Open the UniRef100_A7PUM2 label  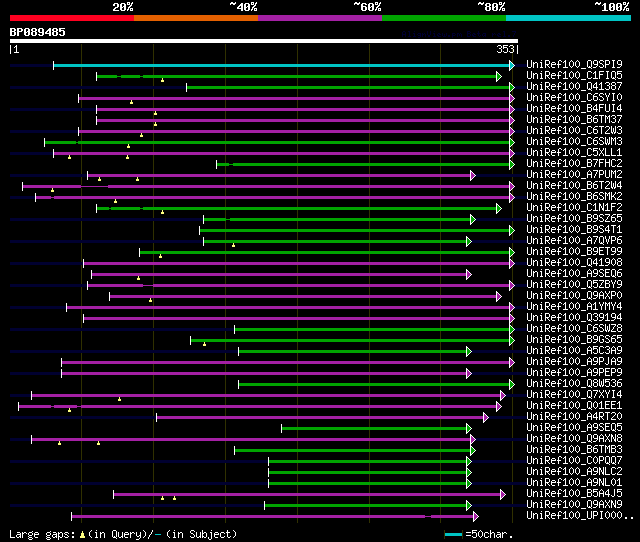tap(574, 175)
